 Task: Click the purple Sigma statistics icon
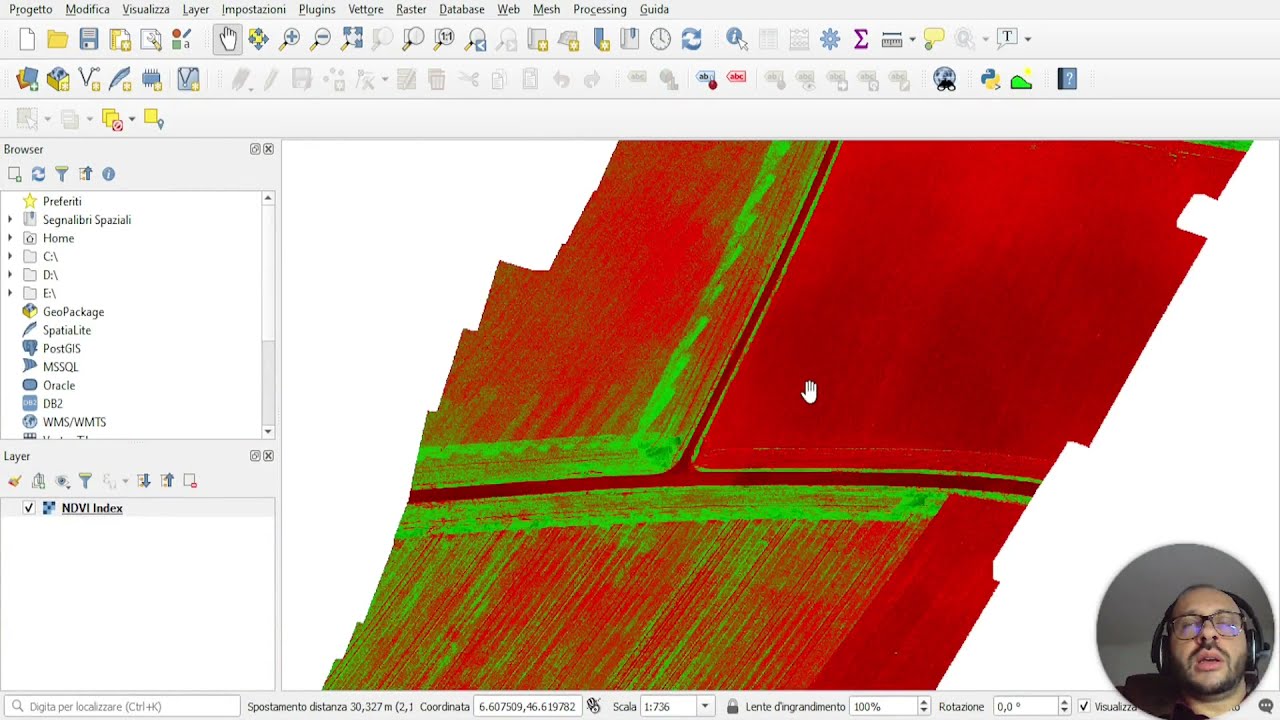coord(861,39)
